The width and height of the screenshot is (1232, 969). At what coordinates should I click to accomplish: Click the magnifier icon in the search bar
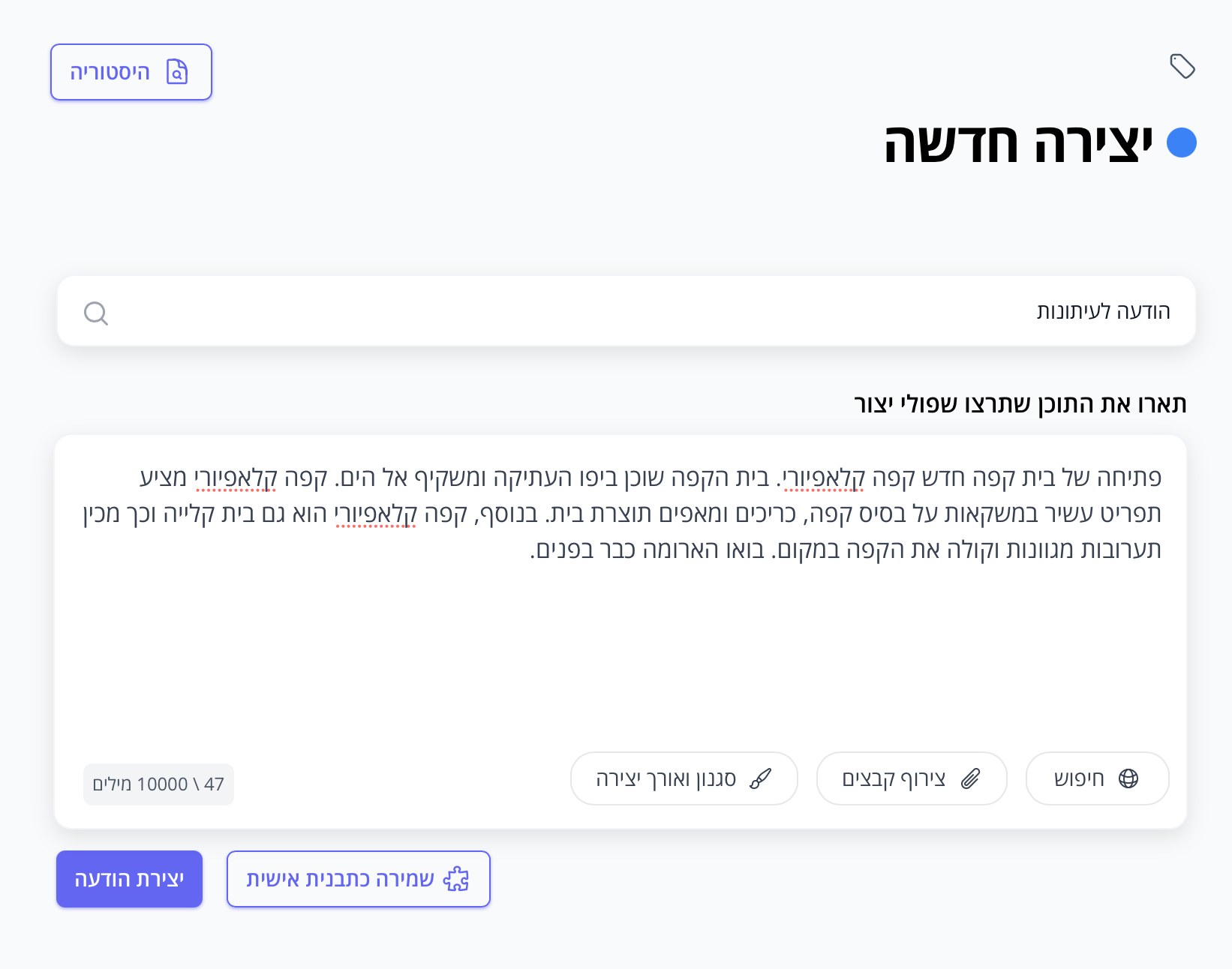(96, 313)
